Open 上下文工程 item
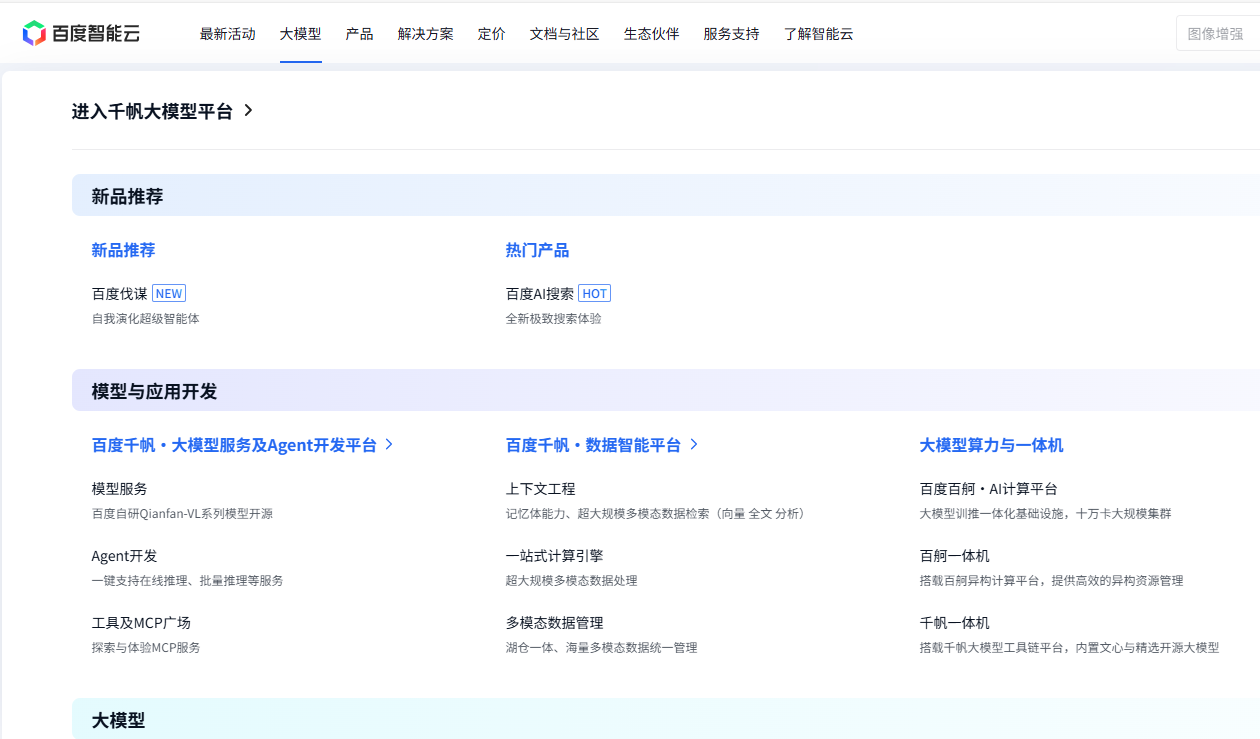Screen dimensions: 1260x739 [x=541, y=489]
